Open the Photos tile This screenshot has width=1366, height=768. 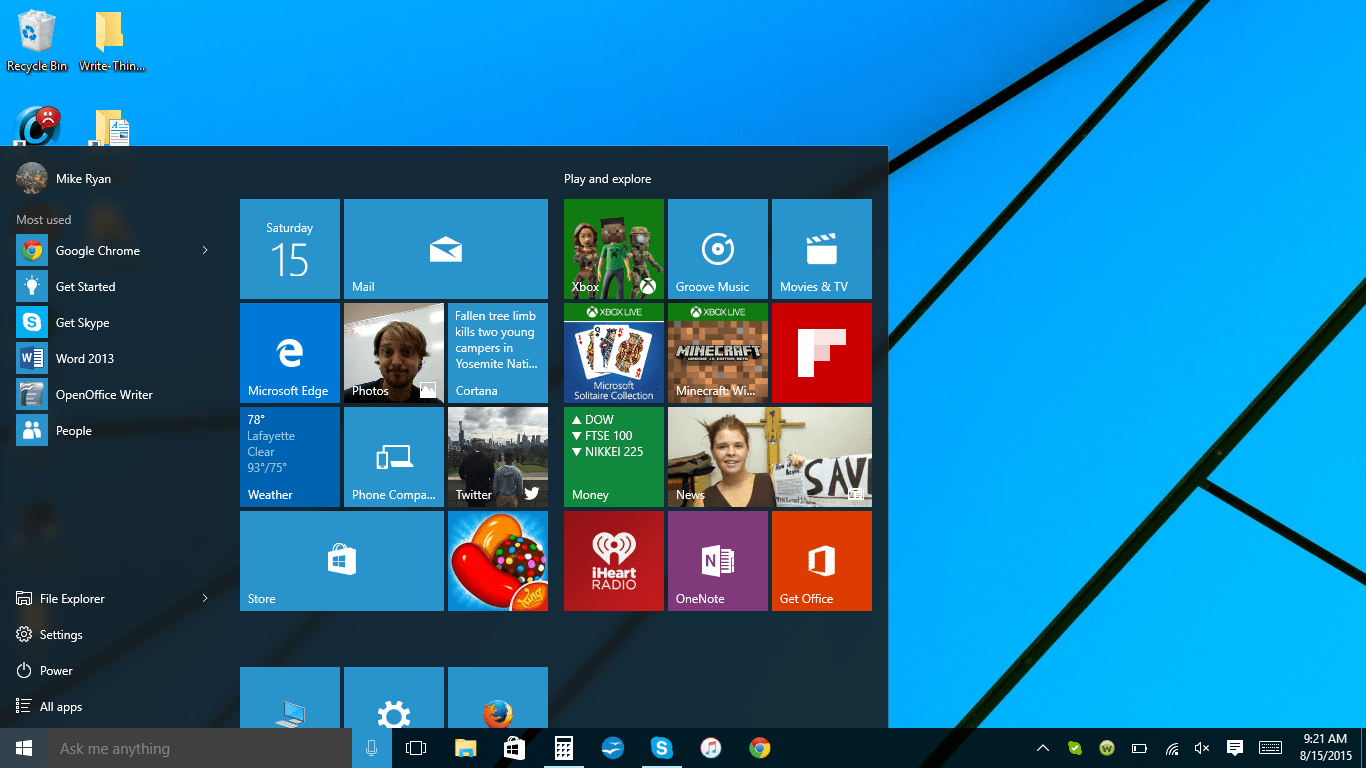[394, 353]
